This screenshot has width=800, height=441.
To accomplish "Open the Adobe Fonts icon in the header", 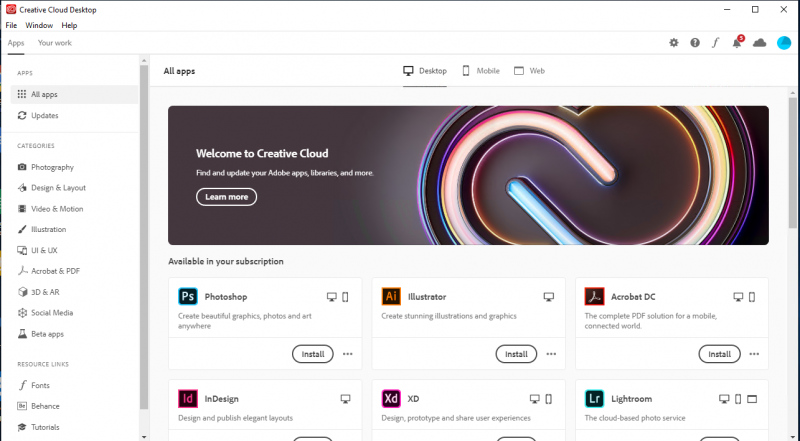I will click(715, 43).
